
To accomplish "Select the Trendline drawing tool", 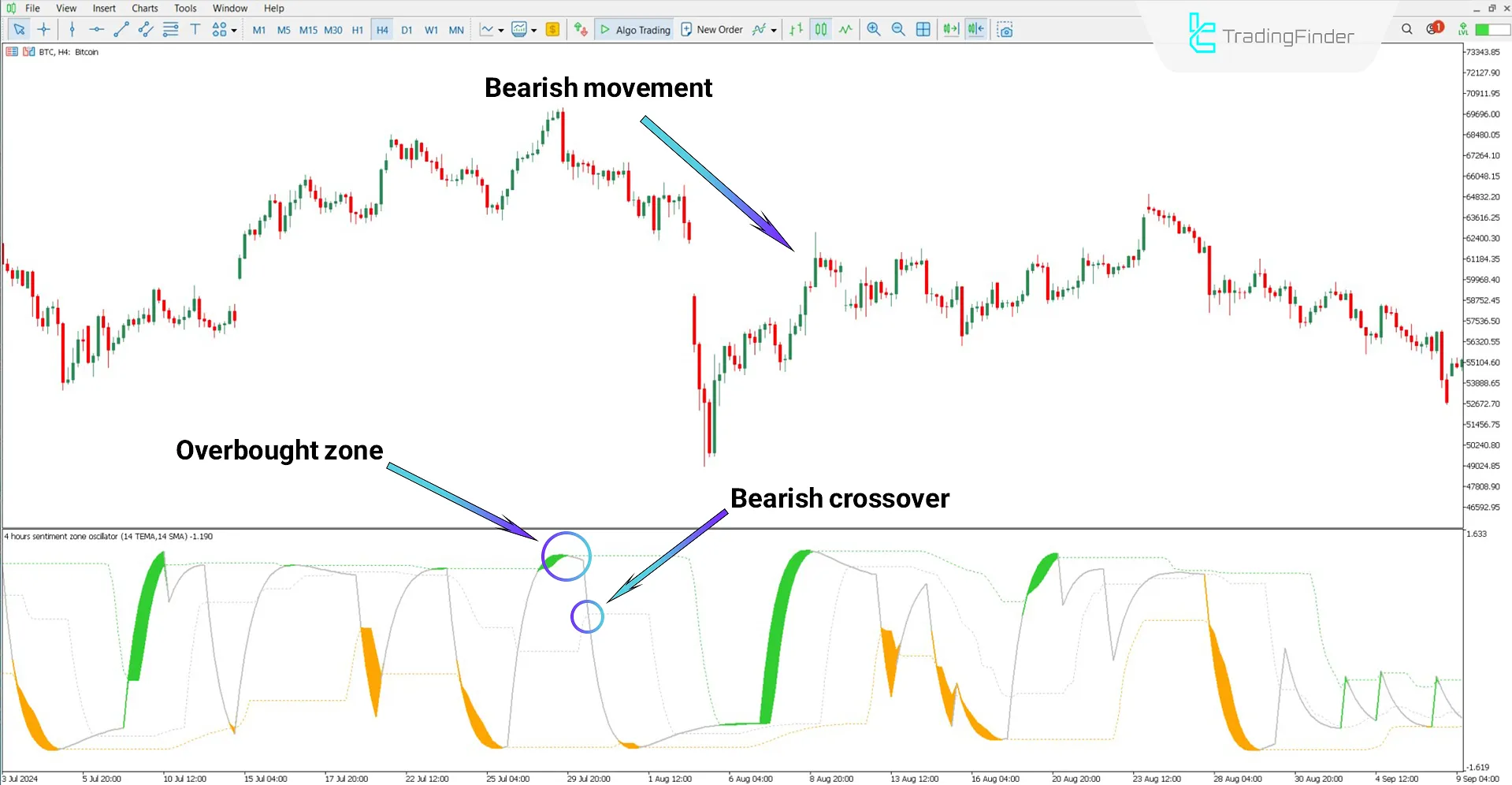I will click(x=121, y=29).
